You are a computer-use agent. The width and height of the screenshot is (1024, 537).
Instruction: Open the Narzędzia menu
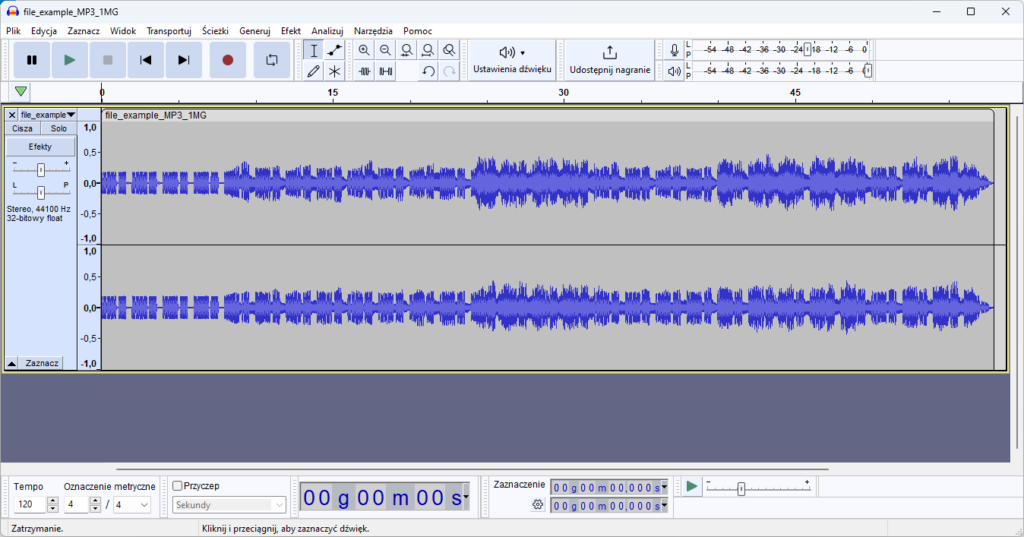pyautogui.click(x=373, y=31)
